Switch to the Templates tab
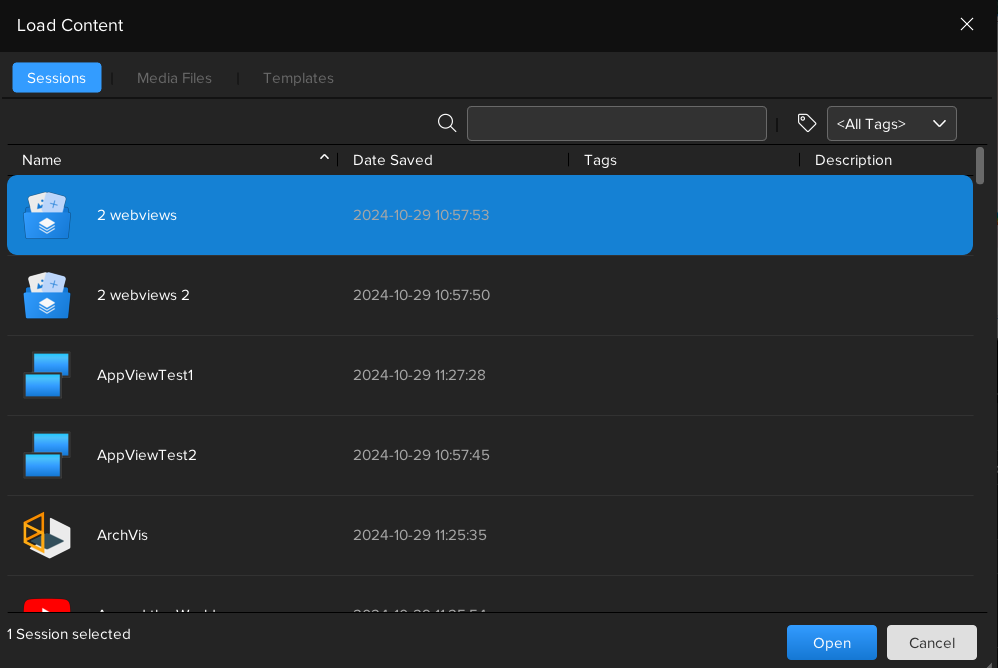Image resolution: width=998 pixels, height=668 pixels. point(298,78)
